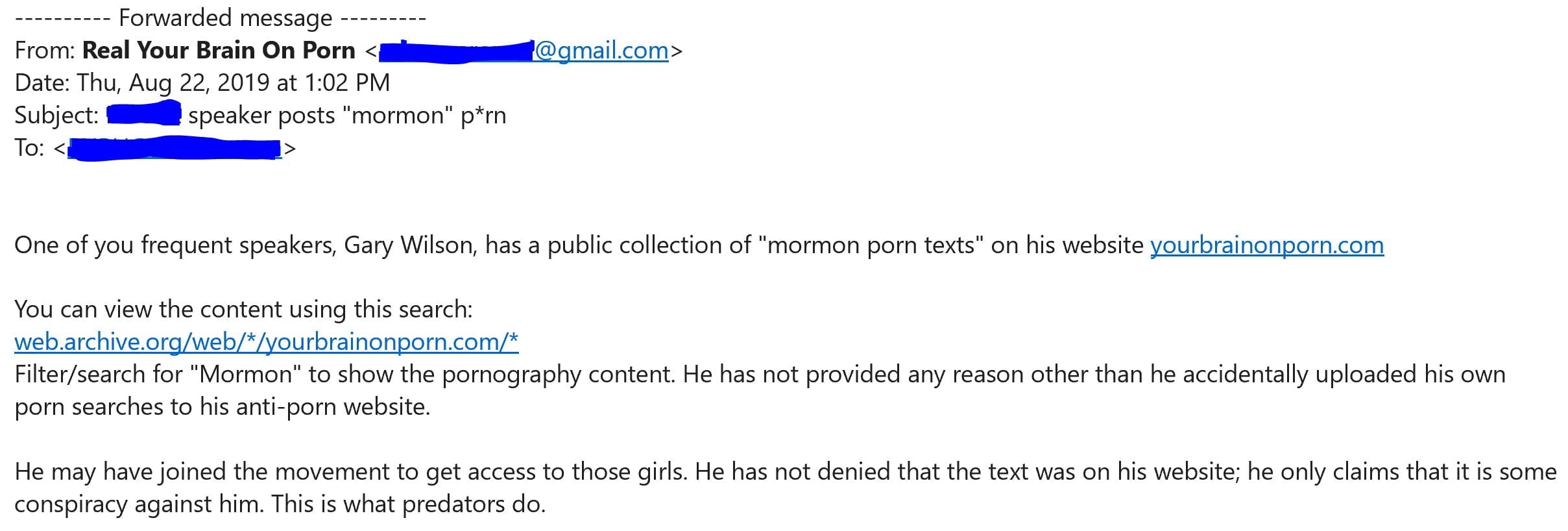This screenshot has width=1568, height=531.
Task: Click the "To:" field label
Action: coord(29,149)
